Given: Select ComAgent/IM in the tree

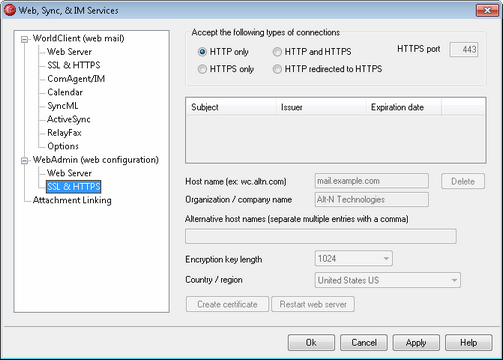Looking at the screenshot, I should (76, 79).
